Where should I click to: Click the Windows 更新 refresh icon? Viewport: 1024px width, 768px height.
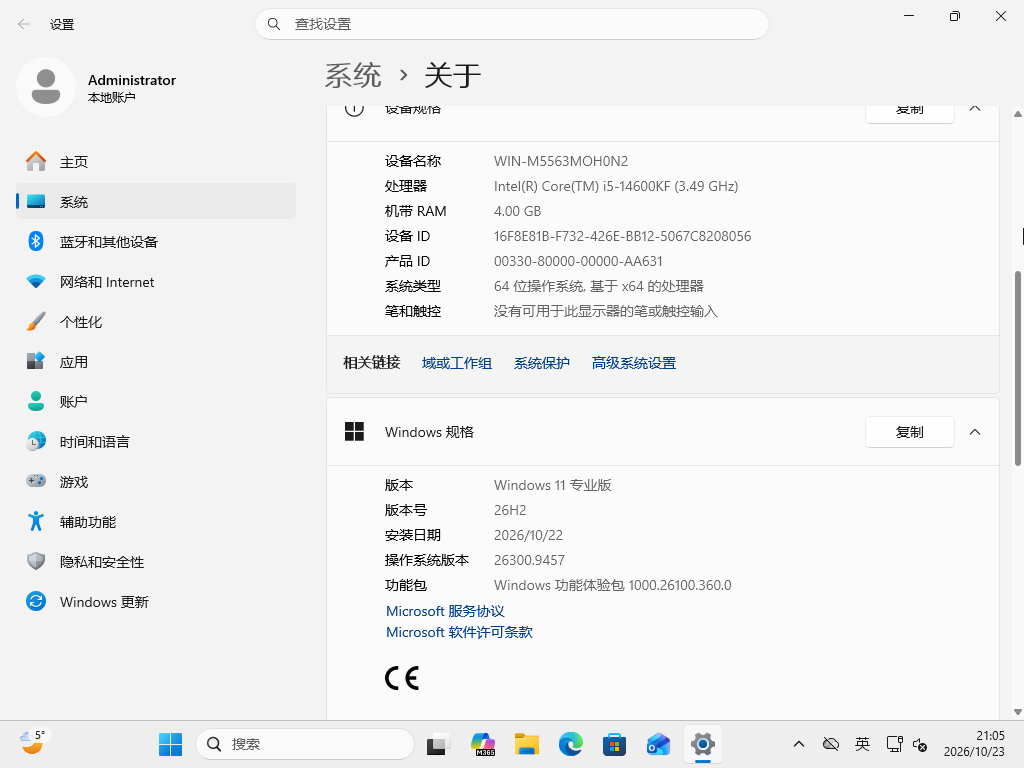pyautogui.click(x=36, y=601)
